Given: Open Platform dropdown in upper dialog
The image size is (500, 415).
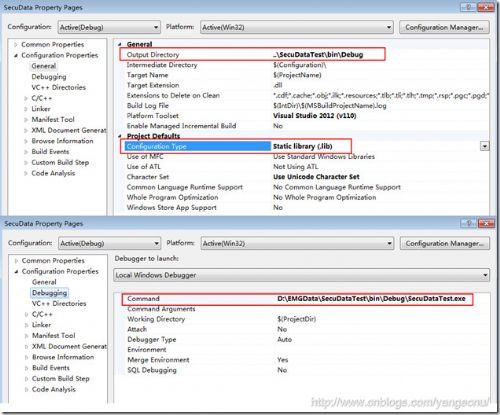Looking at the screenshot, I should (x=296, y=27).
